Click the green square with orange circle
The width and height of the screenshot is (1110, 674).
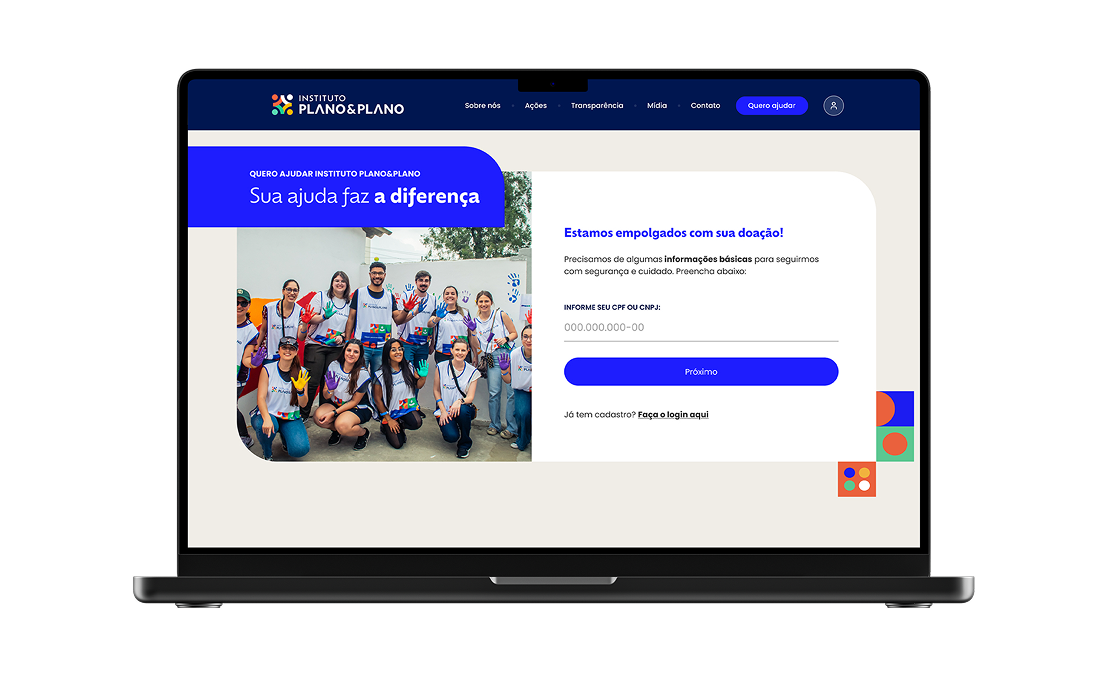tap(895, 444)
